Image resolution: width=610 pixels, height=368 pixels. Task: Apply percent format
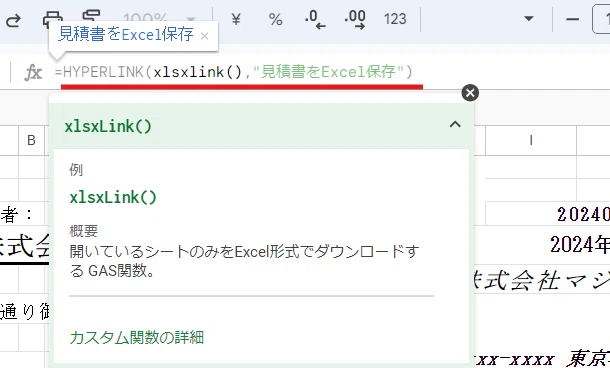(x=275, y=19)
